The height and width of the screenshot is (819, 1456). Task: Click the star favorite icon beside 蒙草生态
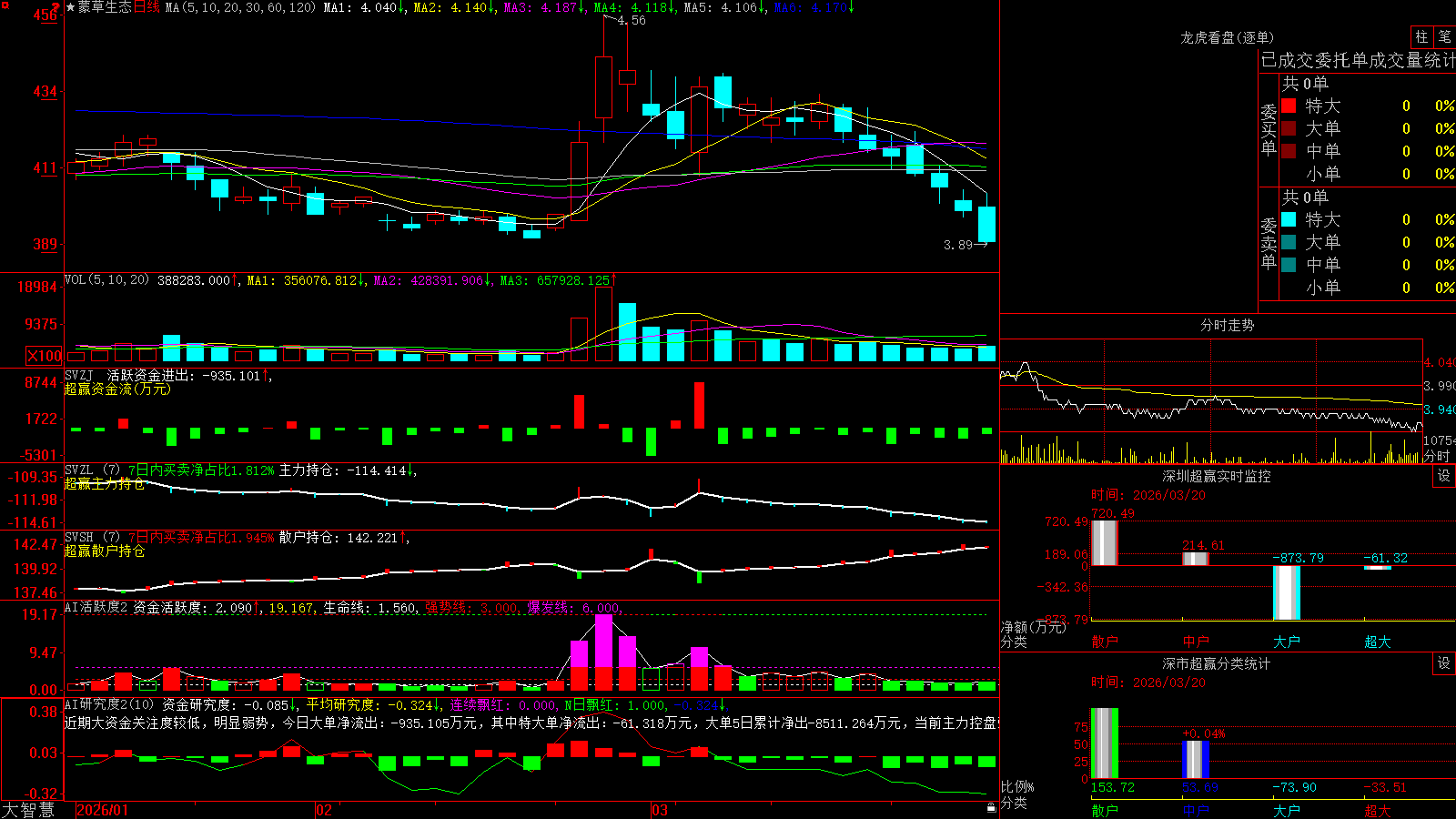(x=71, y=7)
